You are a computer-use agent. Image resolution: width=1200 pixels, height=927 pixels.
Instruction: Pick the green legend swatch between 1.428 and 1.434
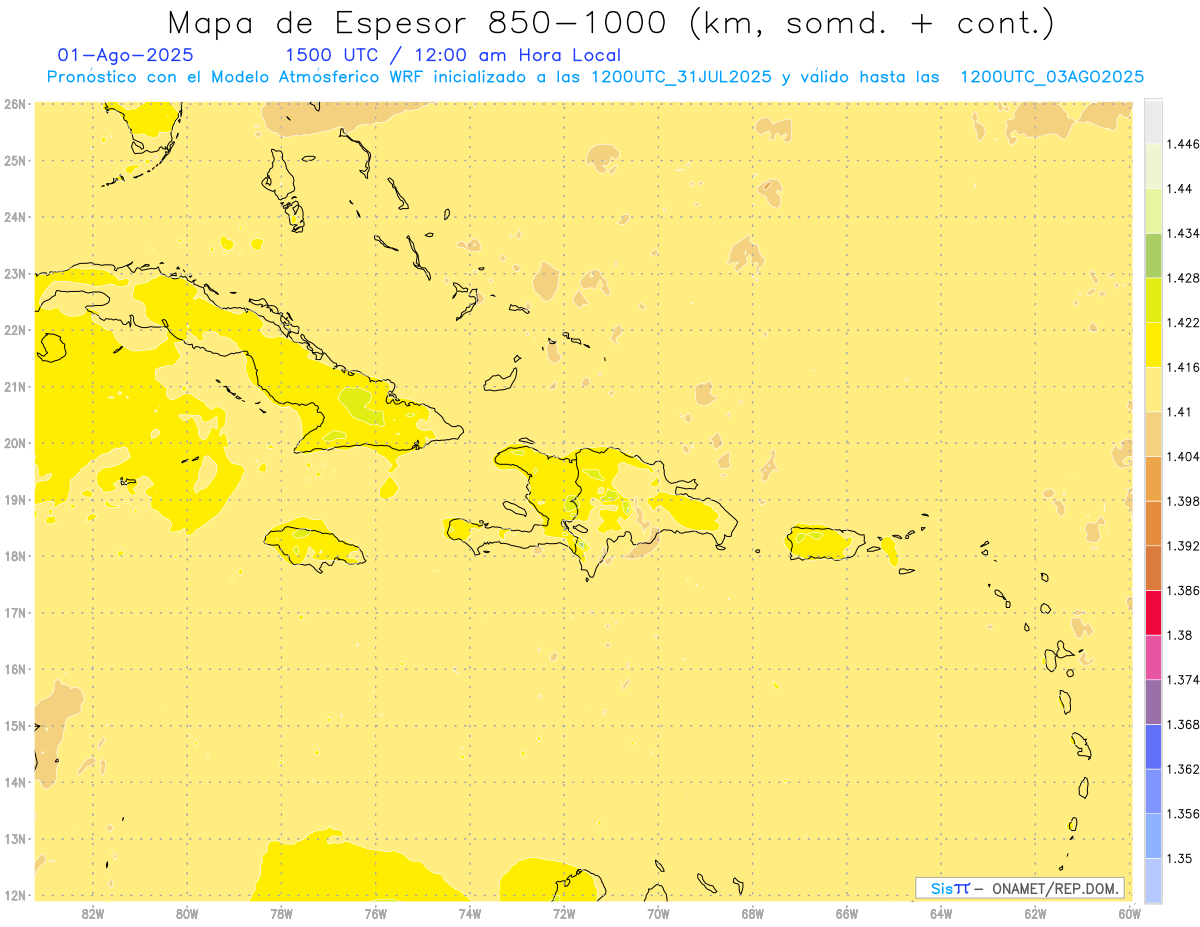(x=1153, y=256)
